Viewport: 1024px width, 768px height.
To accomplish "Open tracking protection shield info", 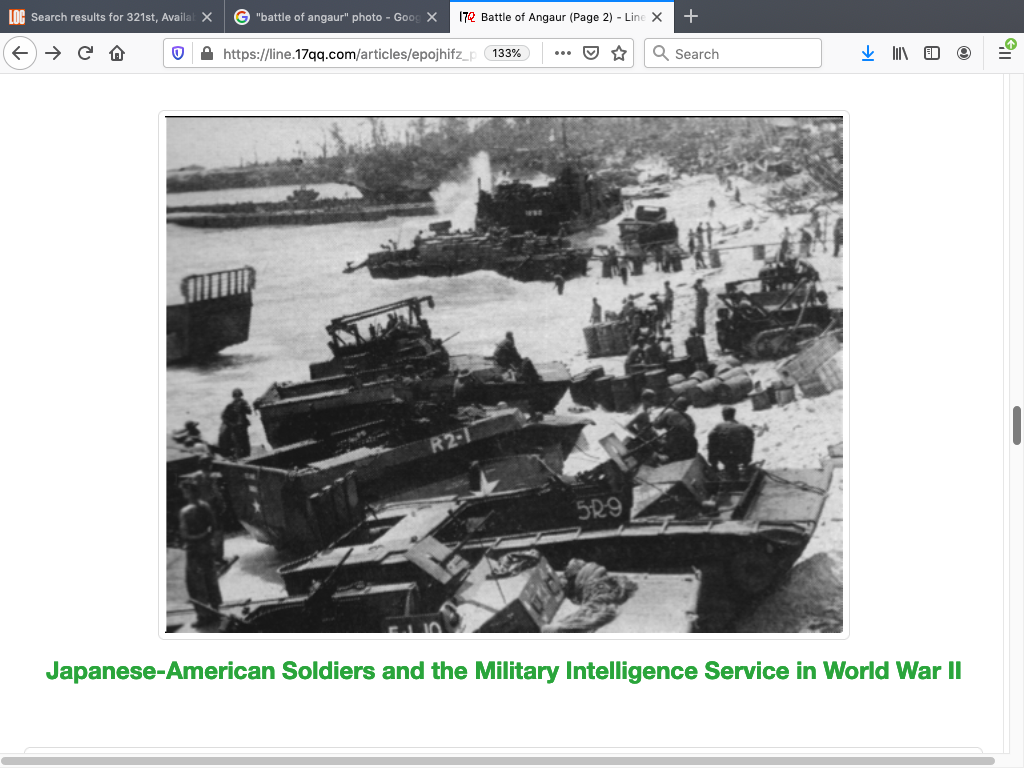I will [x=178, y=54].
